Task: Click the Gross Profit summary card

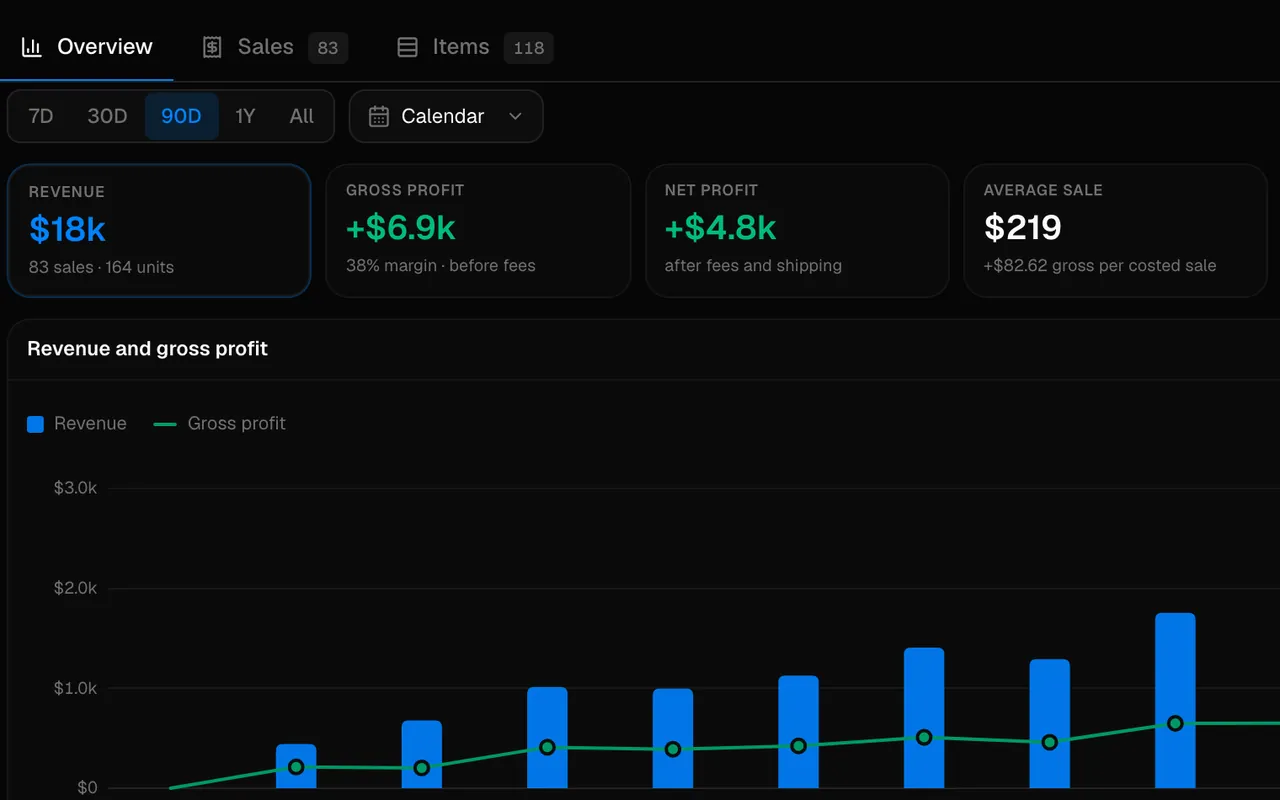Action: pyautogui.click(x=478, y=230)
